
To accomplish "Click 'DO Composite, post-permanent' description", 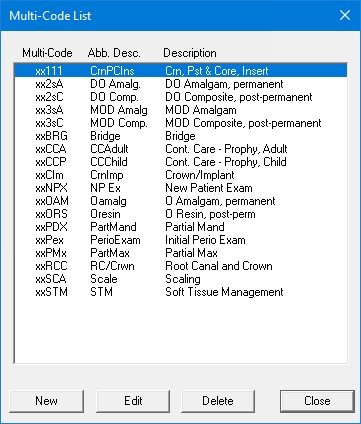I will click(239, 97).
